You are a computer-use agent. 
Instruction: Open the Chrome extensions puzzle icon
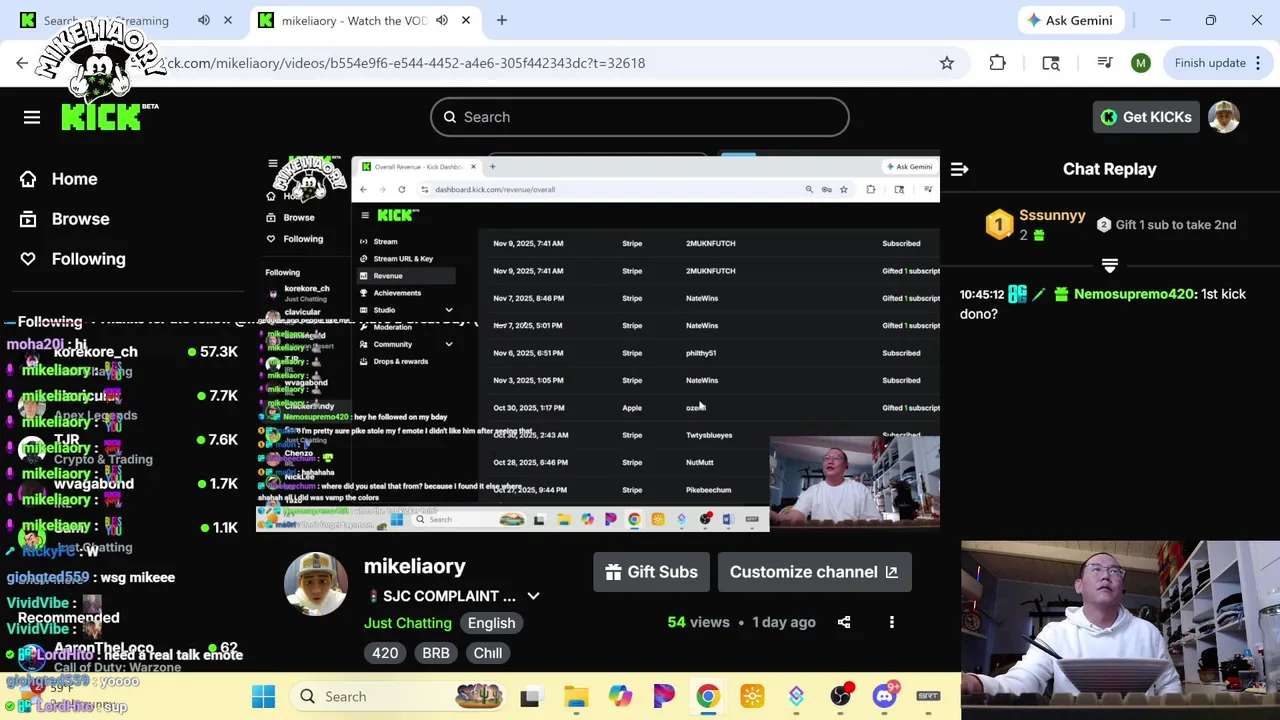coord(997,63)
